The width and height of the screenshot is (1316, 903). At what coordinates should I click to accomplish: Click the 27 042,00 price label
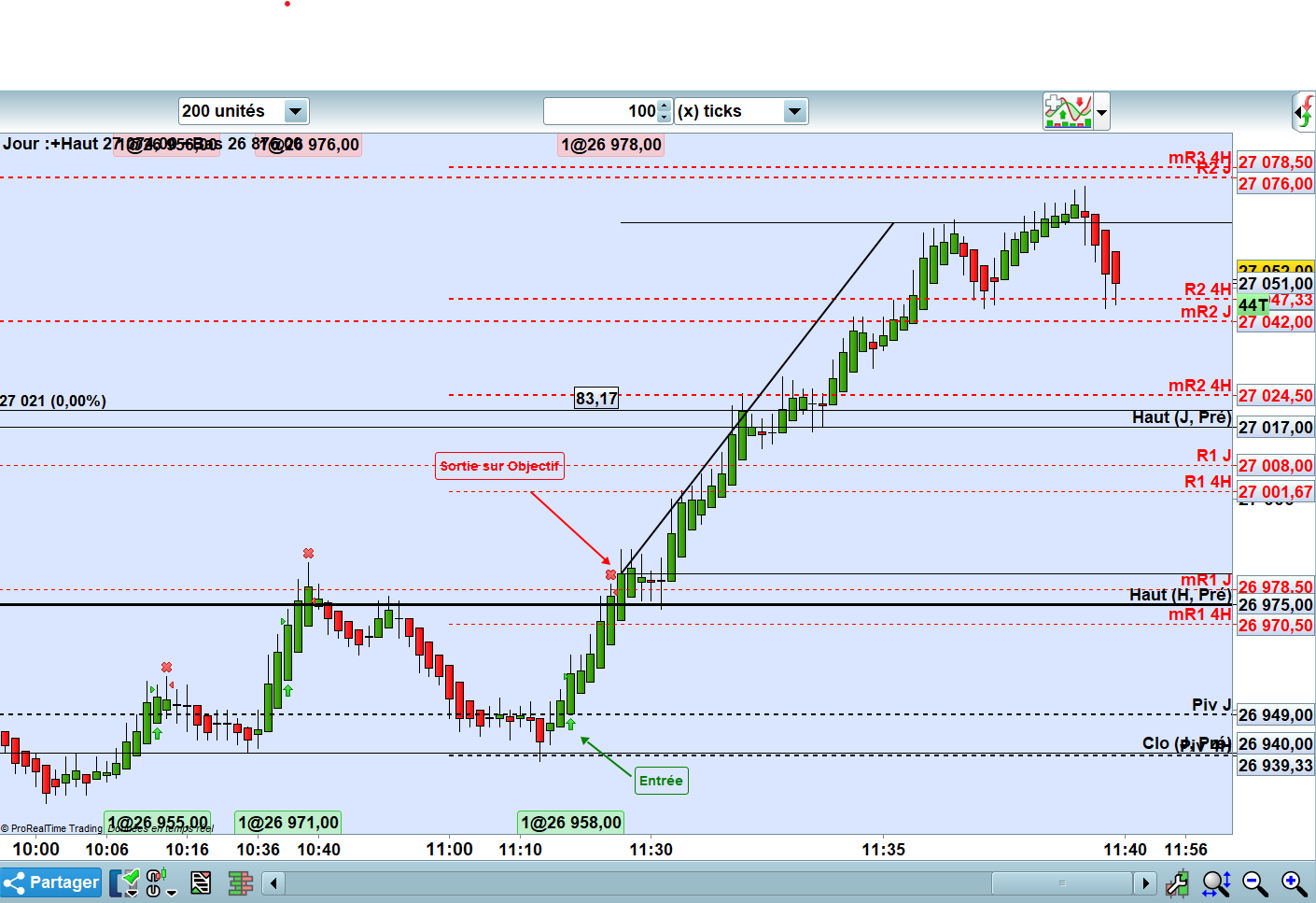click(x=1275, y=322)
